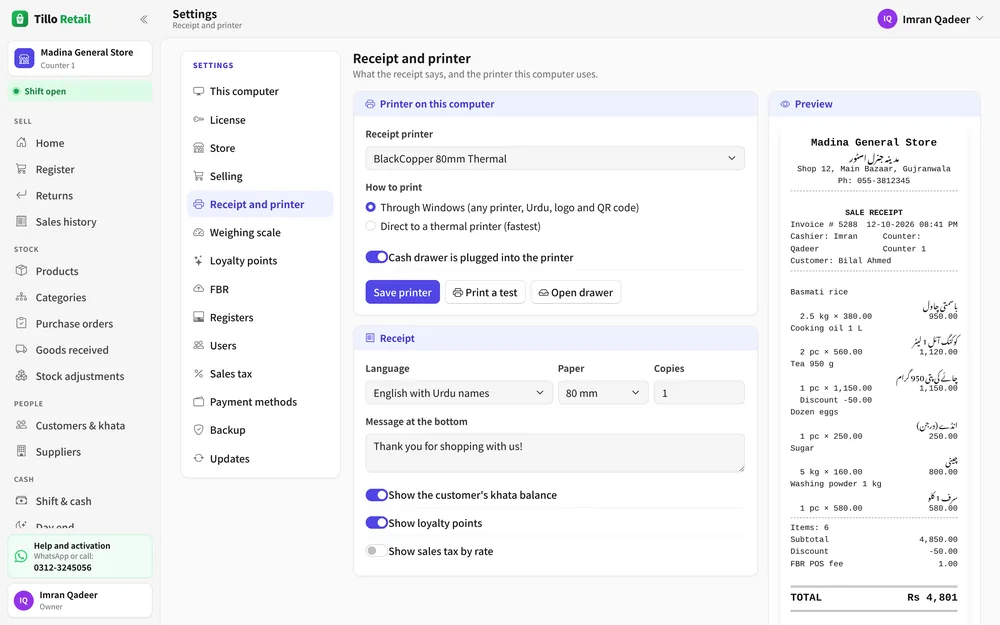Click the Tillo Retail lock logo icon

tap(20, 19)
